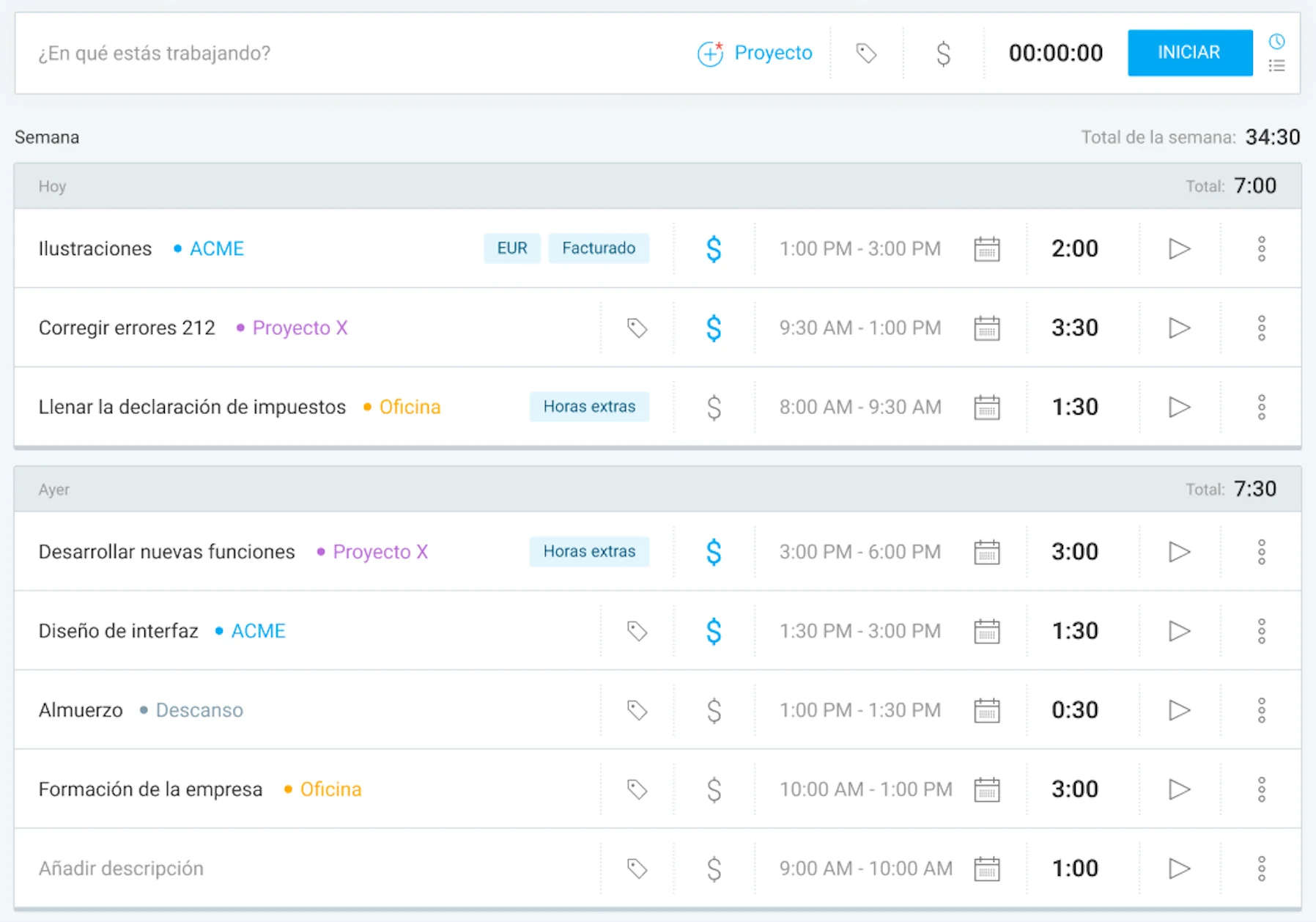Click the Facturado tag on Ilustraciones
Image resolution: width=1316 pixels, height=922 pixels.
[599, 248]
